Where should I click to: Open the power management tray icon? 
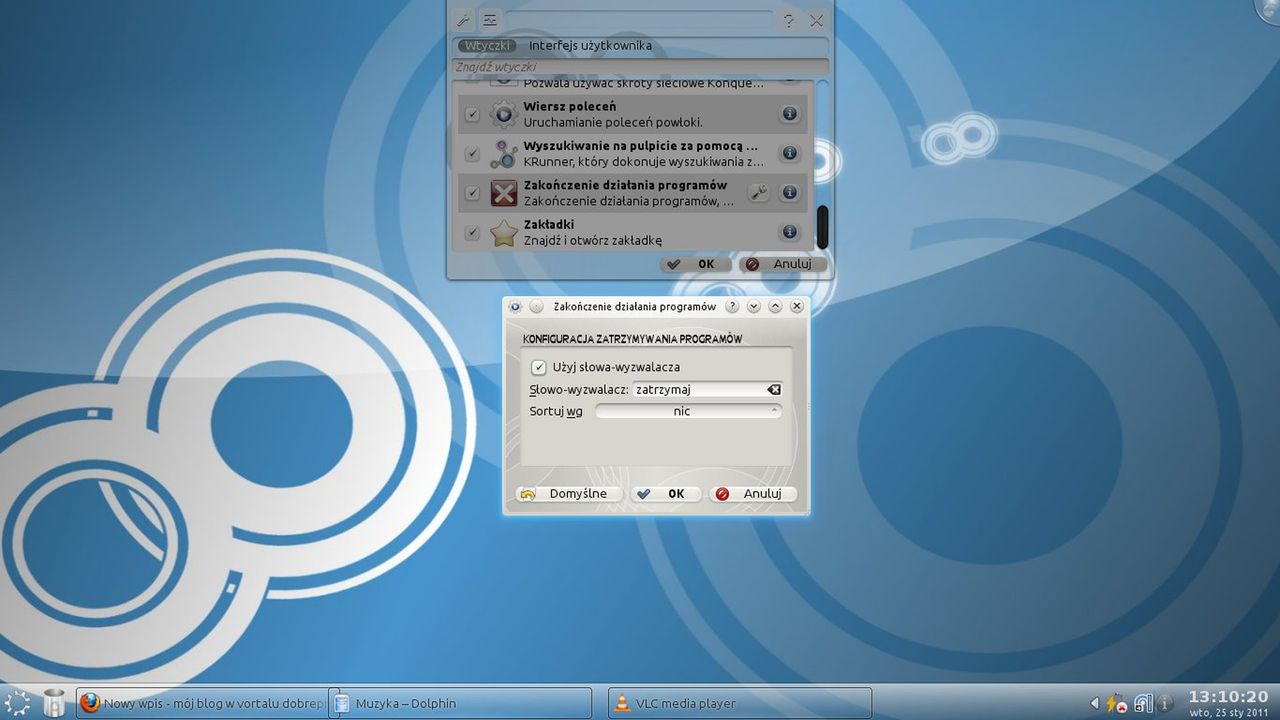pyautogui.click(x=1114, y=703)
